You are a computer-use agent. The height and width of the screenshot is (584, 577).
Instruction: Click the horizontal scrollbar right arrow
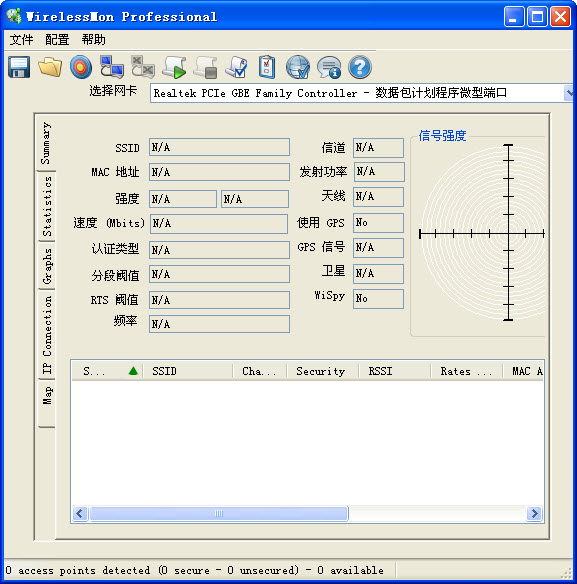(x=535, y=514)
